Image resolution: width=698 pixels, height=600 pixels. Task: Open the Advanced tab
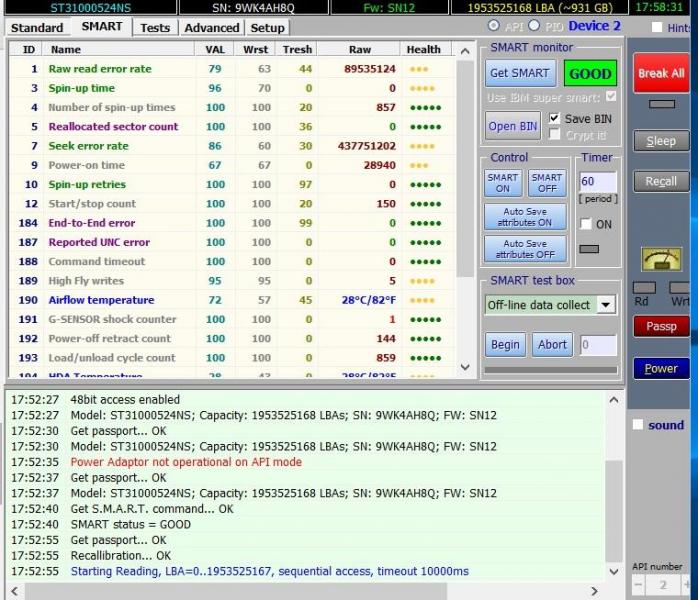tap(212, 28)
